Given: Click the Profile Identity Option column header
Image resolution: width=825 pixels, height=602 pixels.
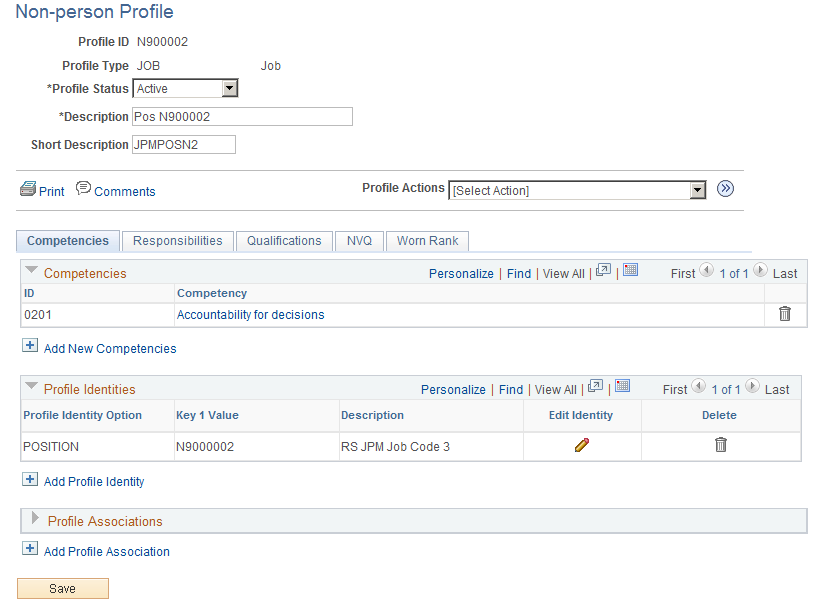Looking at the screenshot, I should pyautogui.click(x=83, y=415).
